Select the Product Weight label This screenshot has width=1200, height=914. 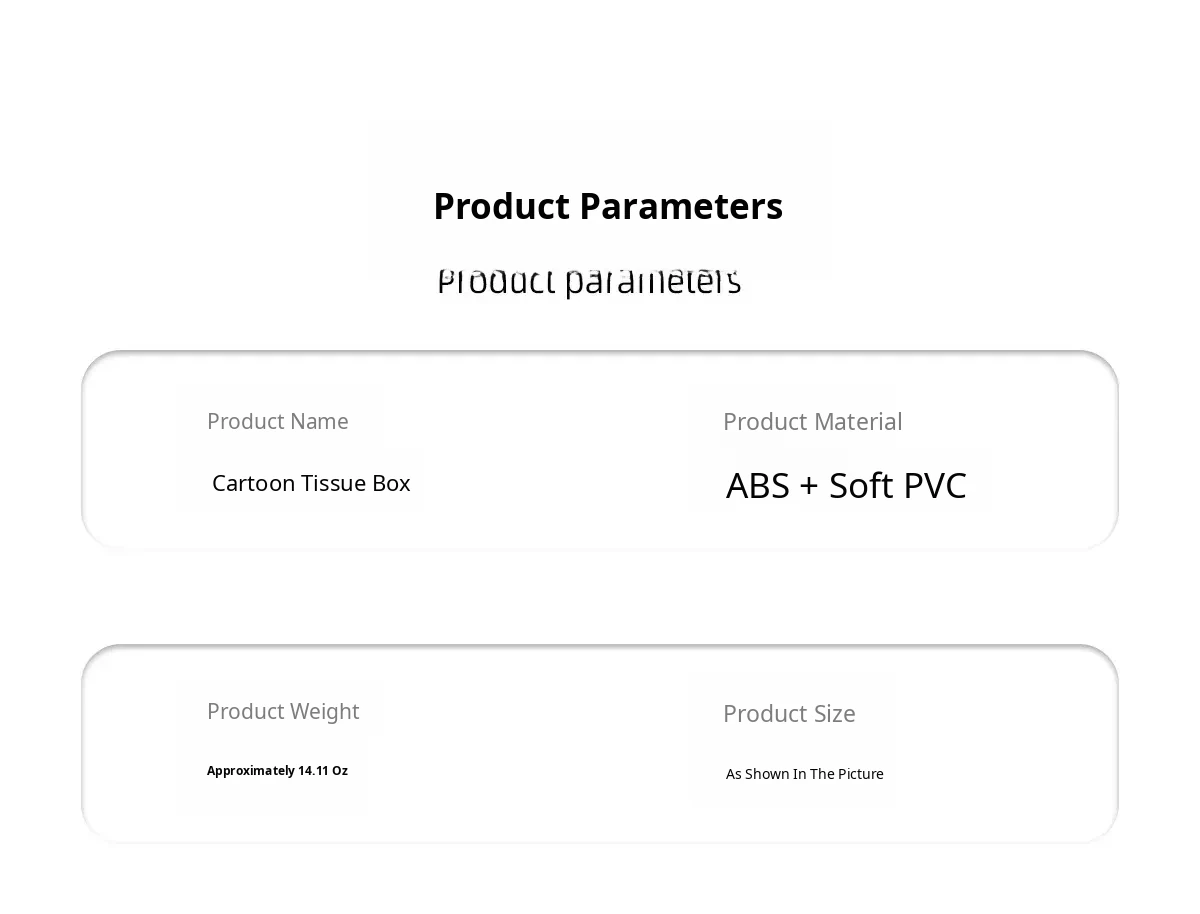tap(282, 711)
